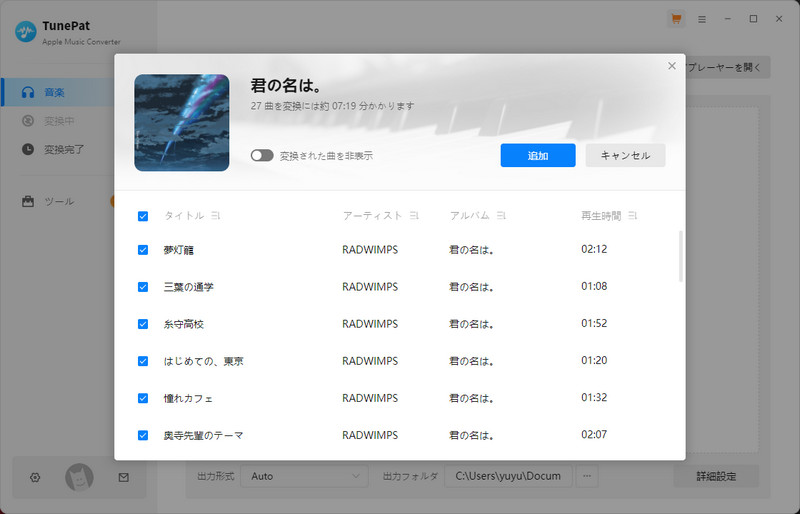The height and width of the screenshot is (514, 800).
Task: Click the track list vertical scrollbar
Action: (681, 256)
